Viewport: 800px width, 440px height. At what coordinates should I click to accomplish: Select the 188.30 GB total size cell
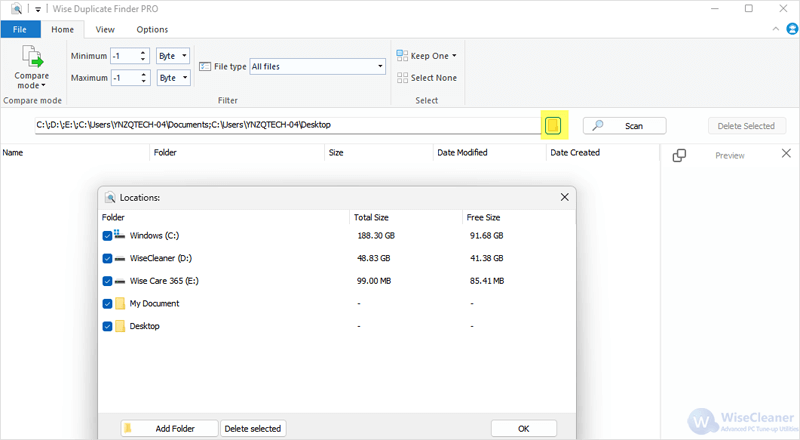pos(376,236)
